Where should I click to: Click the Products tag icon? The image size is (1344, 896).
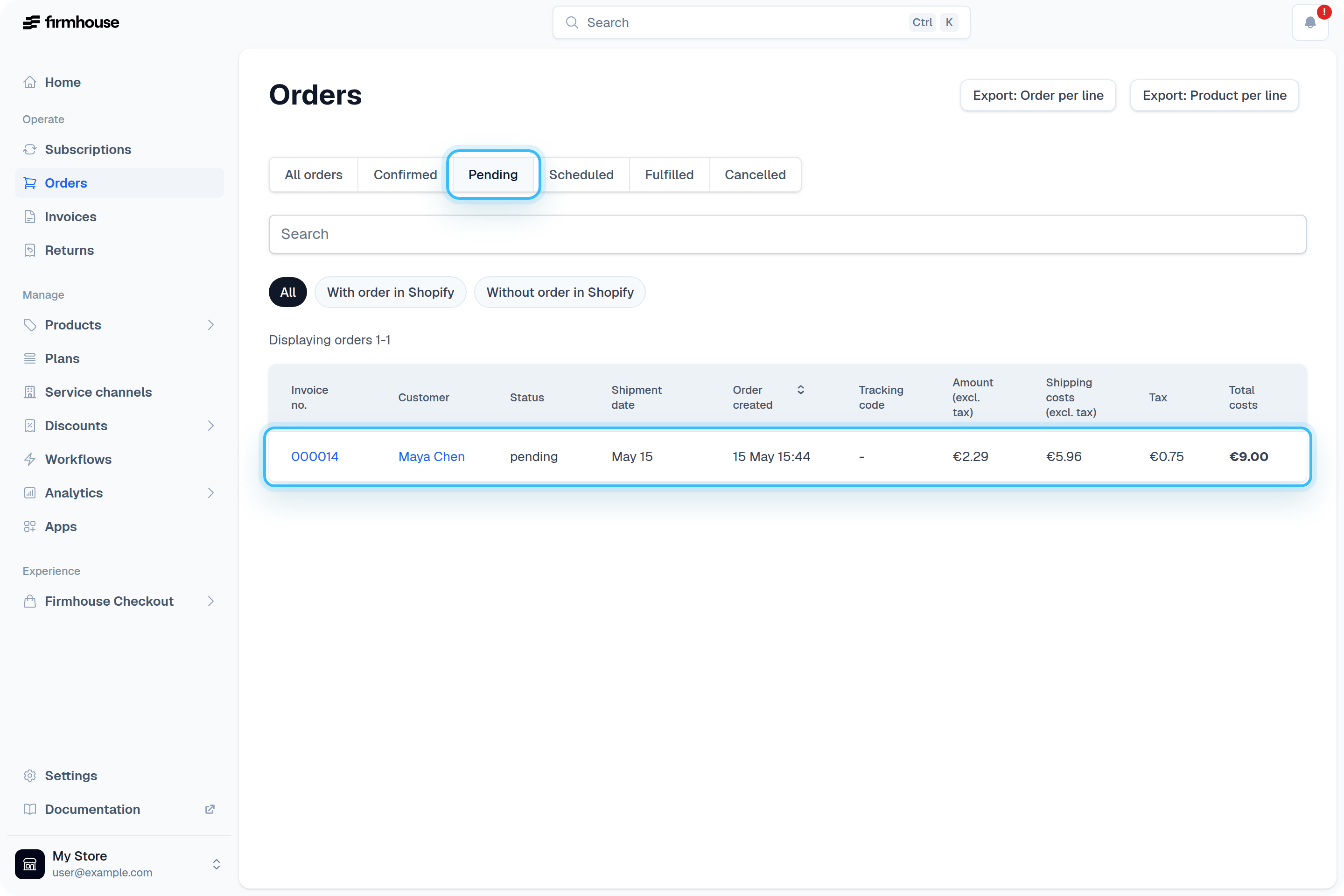point(30,325)
